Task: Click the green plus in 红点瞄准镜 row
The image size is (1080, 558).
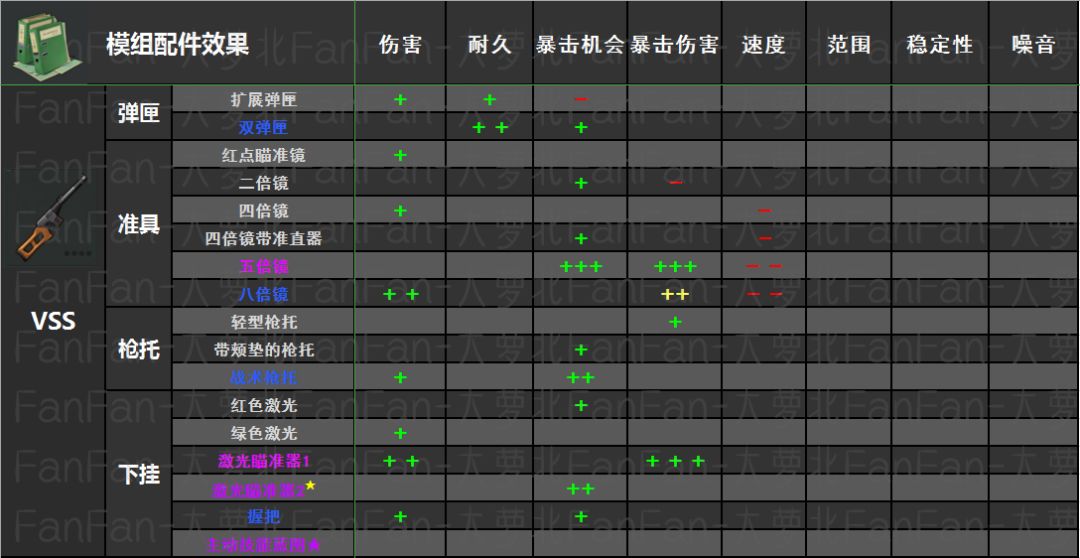Action: coord(400,155)
